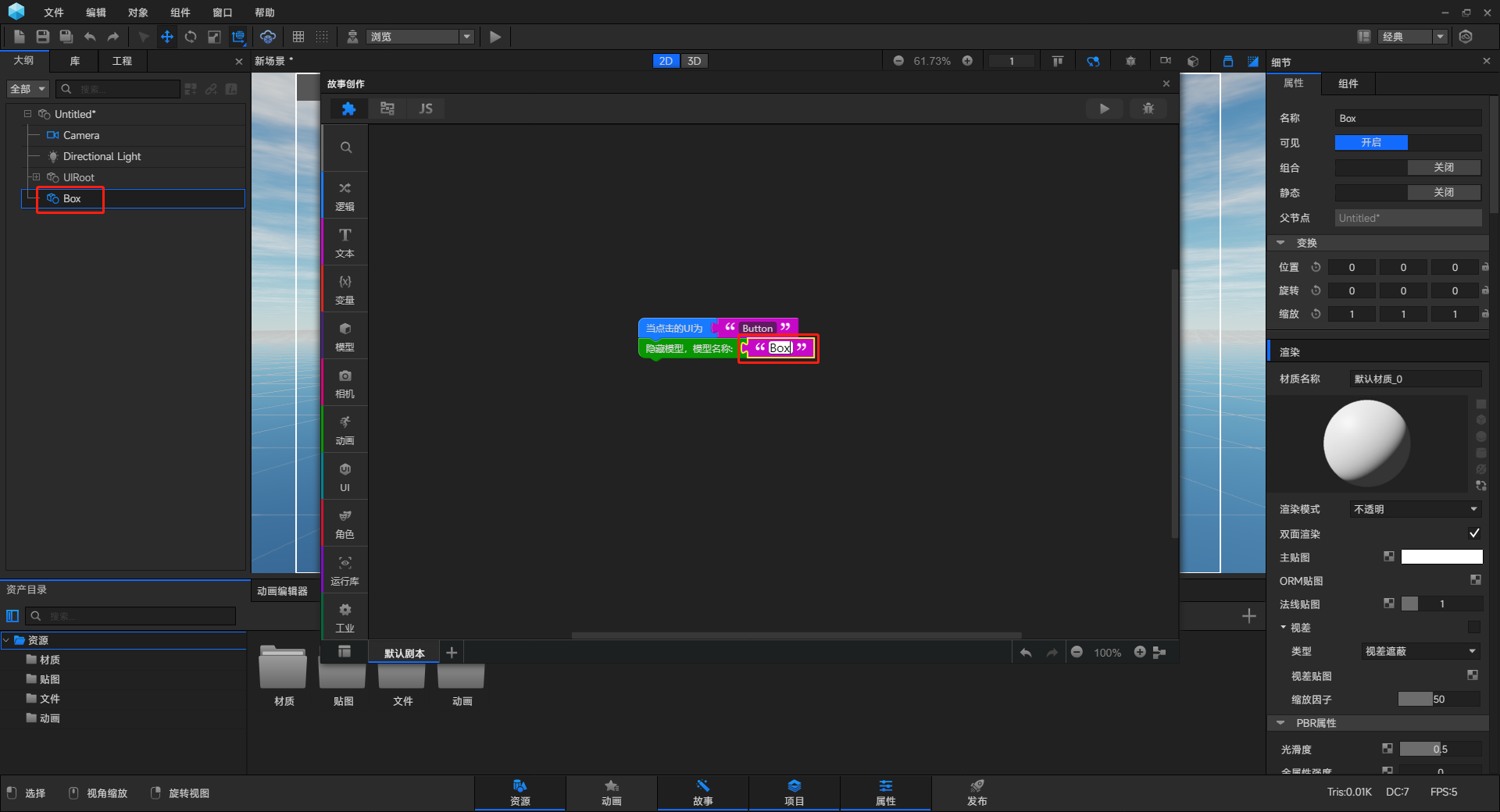Zoom in the block workspace

[x=1140, y=652]
